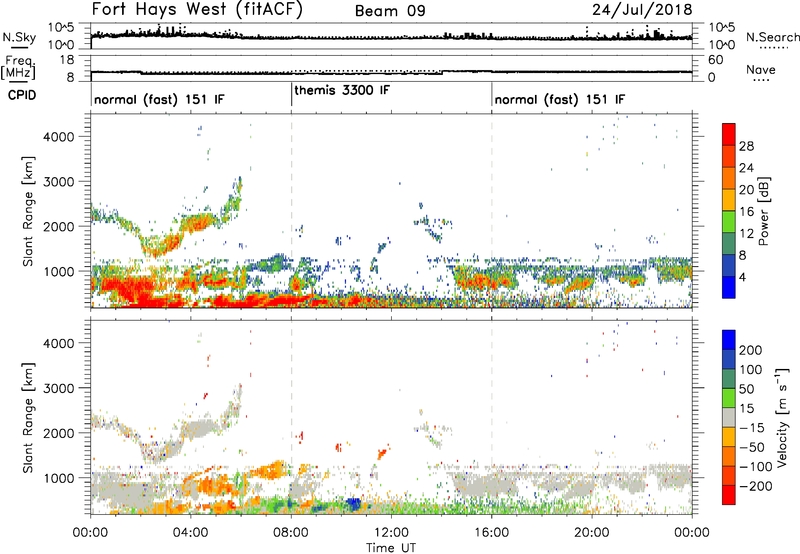800x554 pixels.
Task: Select the 'N.Sky' legend label
Action: (x=19, y=37)
